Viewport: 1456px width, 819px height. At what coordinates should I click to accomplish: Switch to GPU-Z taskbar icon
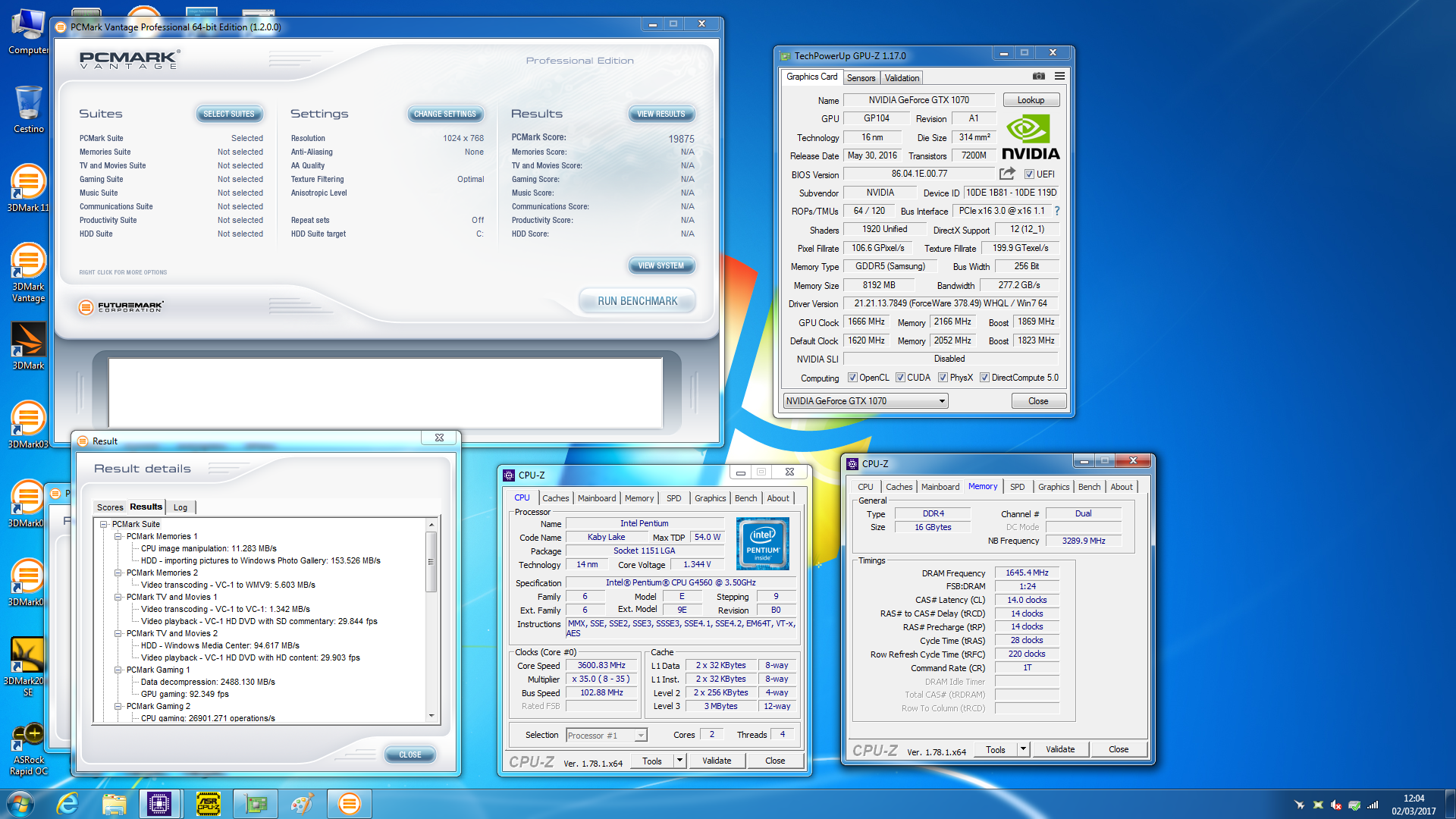pyautogui.click(x=256, y=804)
